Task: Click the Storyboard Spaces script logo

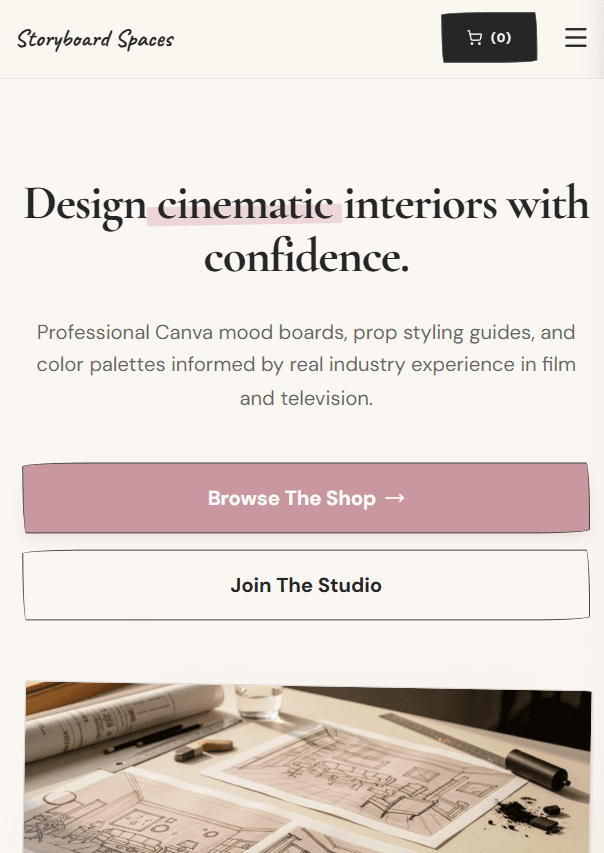Action: pyautogui.click(x=95, y=38)
